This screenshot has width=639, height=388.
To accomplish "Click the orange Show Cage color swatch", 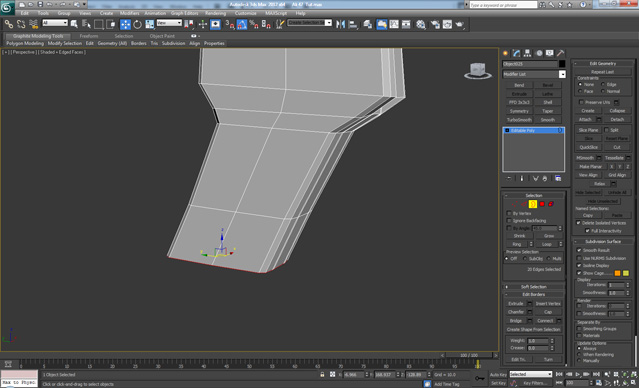I will (x=617, y=273).
